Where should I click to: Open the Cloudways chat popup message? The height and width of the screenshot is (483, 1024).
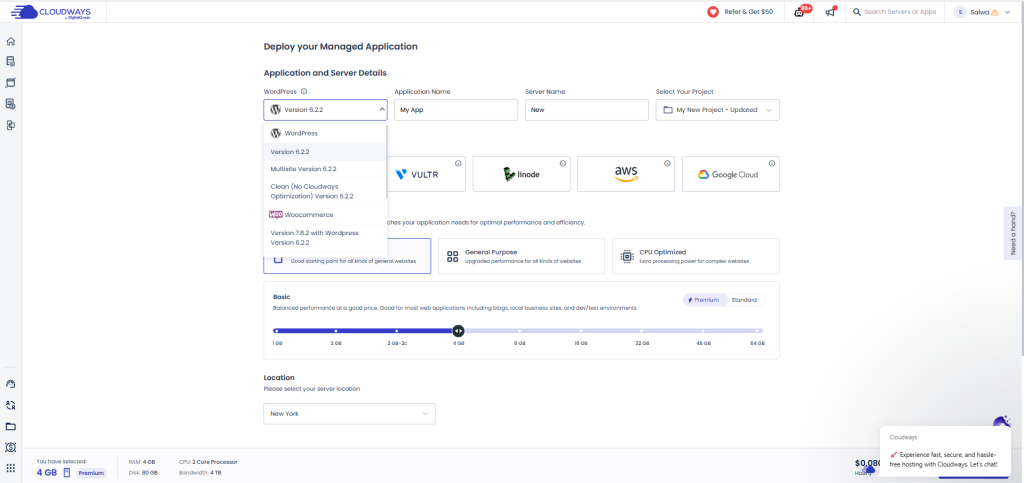(944, 451)
